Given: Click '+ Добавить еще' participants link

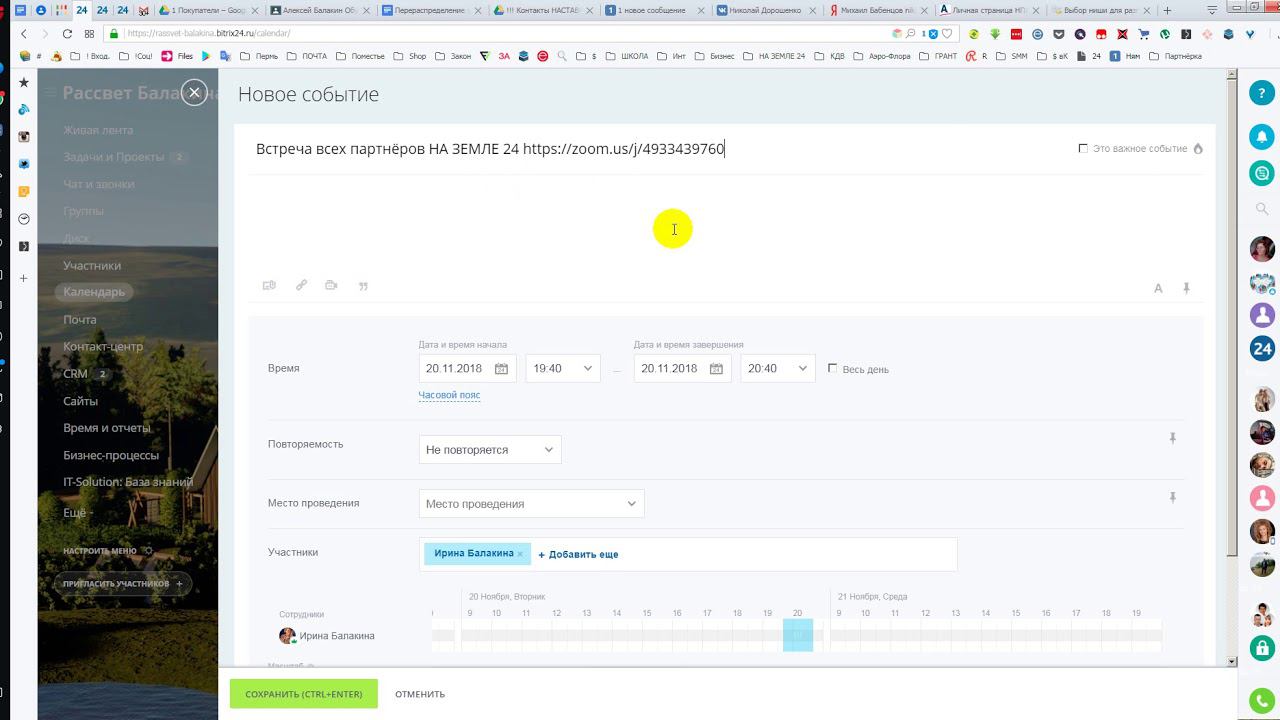Looking at the screenshot, I should pyautogui.click(x=578, y=554).
